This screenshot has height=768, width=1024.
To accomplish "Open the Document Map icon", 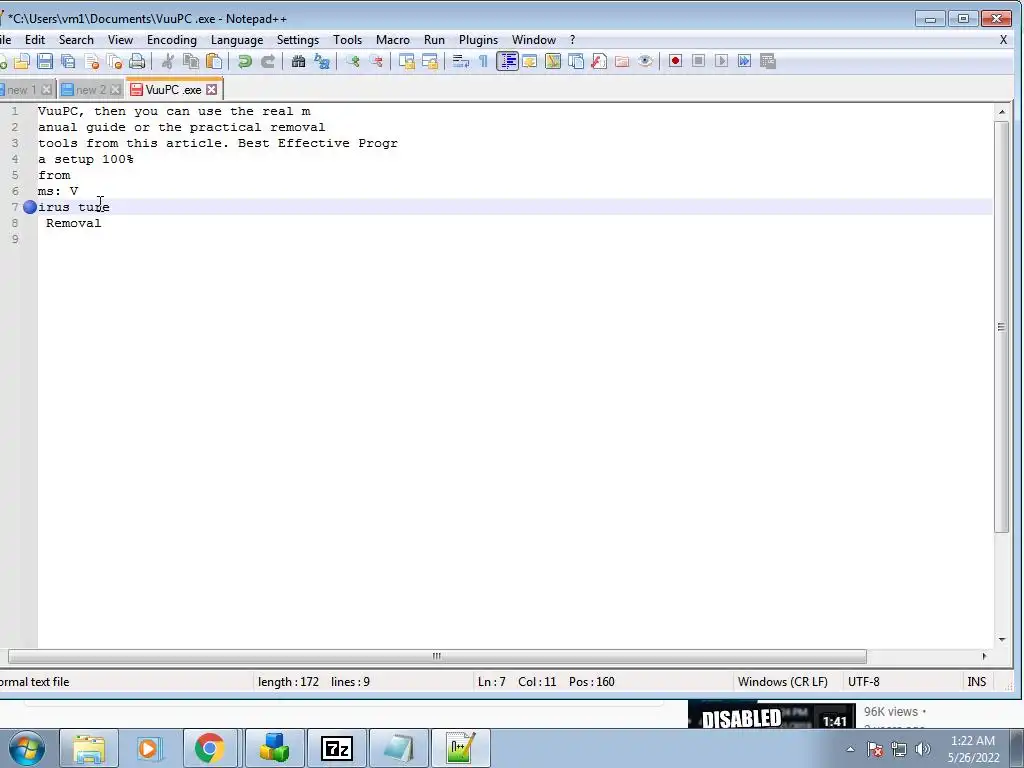I will [552, 61].
